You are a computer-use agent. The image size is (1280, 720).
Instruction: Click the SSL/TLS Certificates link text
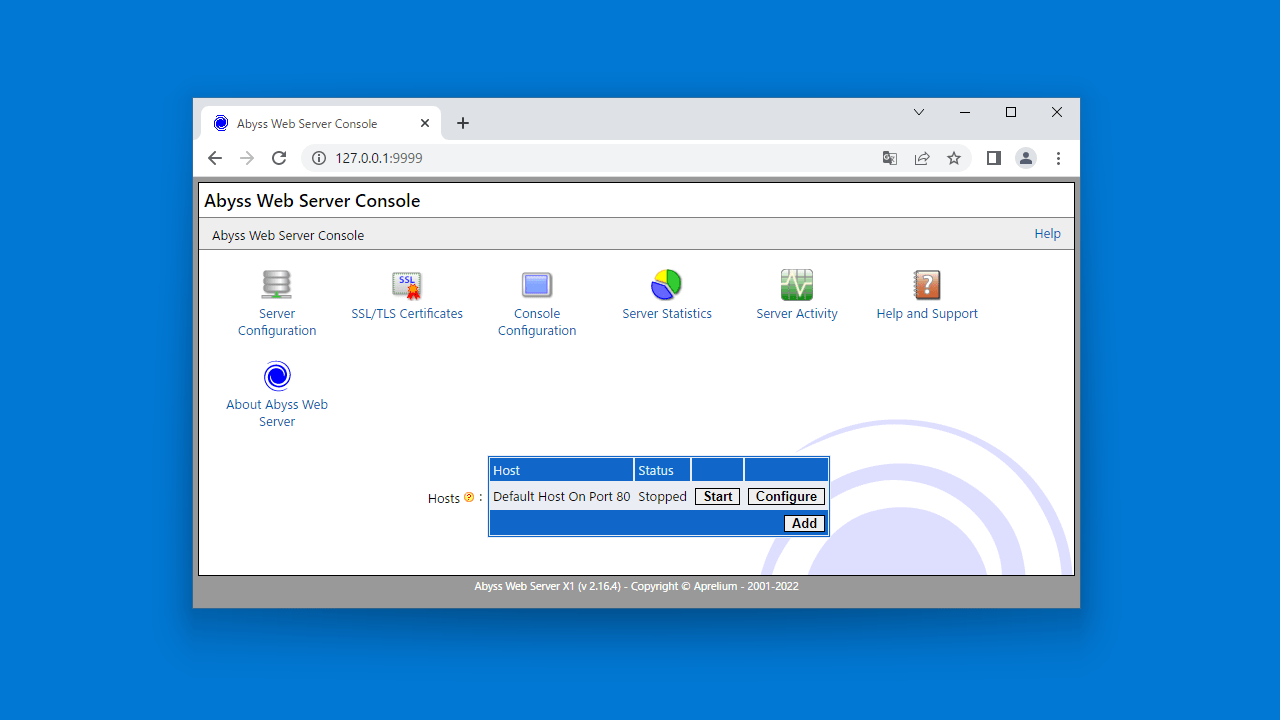click(x=407, y=314)
